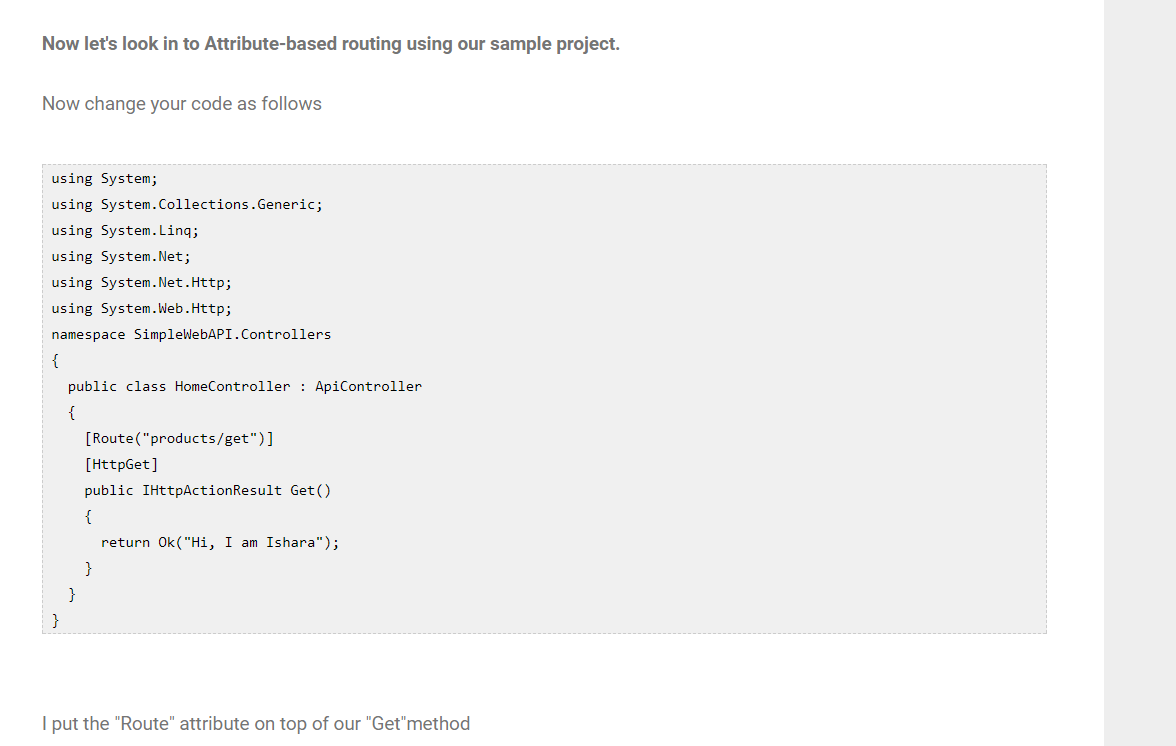Click the heading about Attribute-based routing
1176x746 pixels.
(330, 45)
